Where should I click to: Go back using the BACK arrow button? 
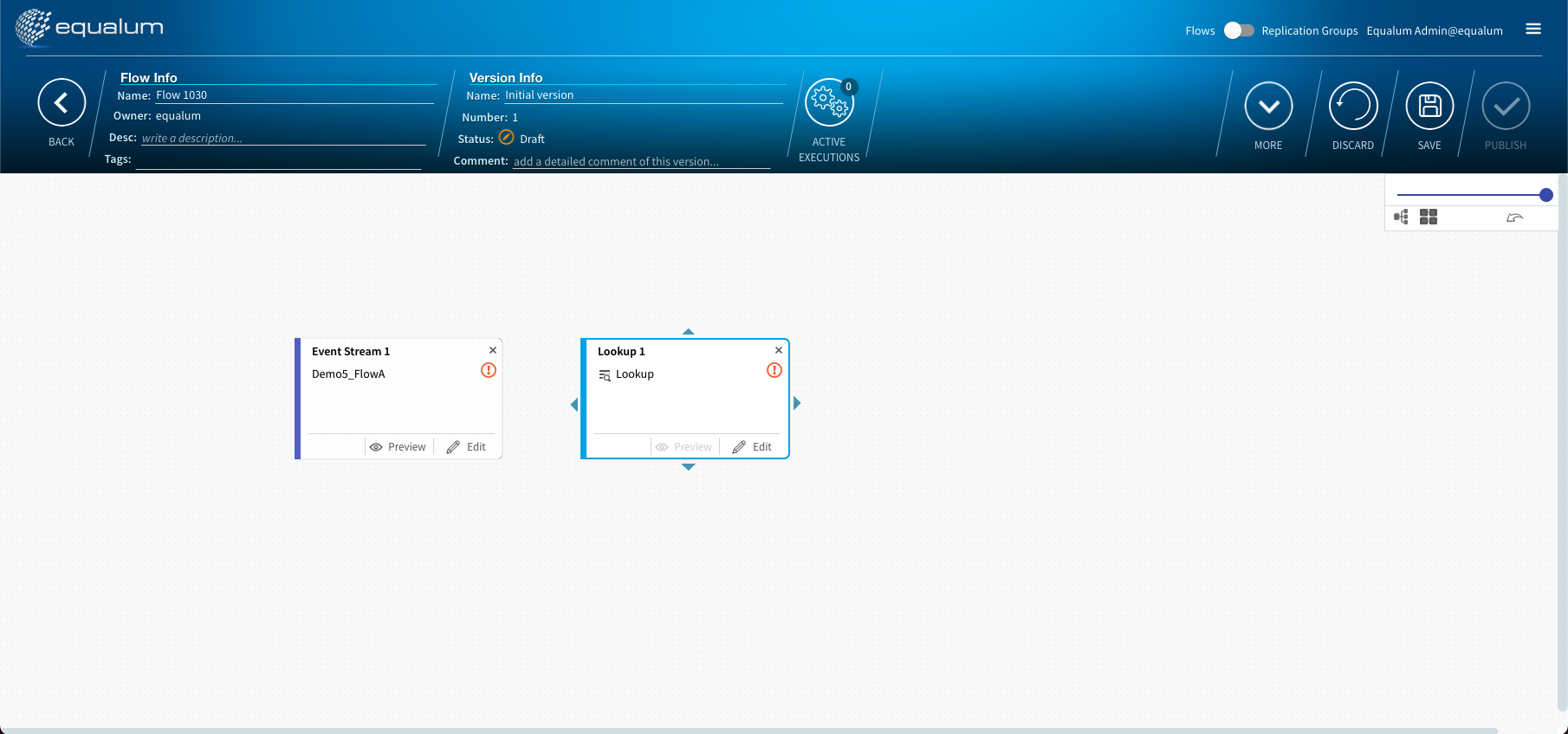pos(62,102)
